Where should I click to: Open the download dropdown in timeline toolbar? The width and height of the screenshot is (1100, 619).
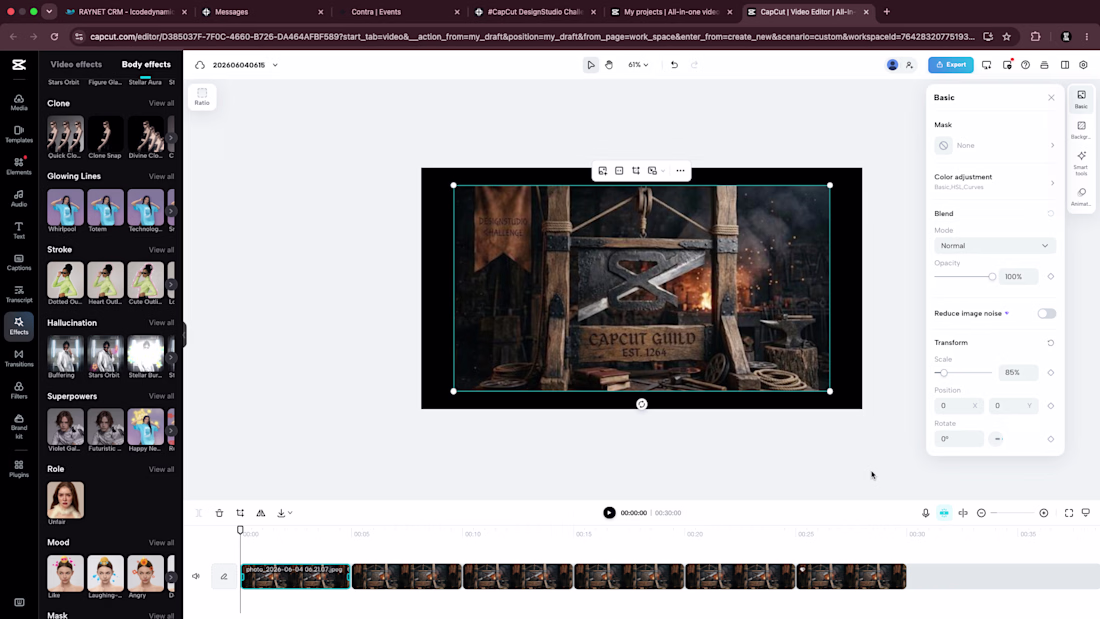coord(284,513)
